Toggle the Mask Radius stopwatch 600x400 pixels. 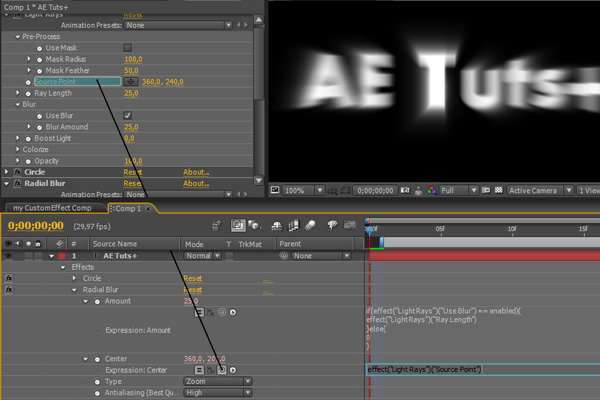point(39,60)
